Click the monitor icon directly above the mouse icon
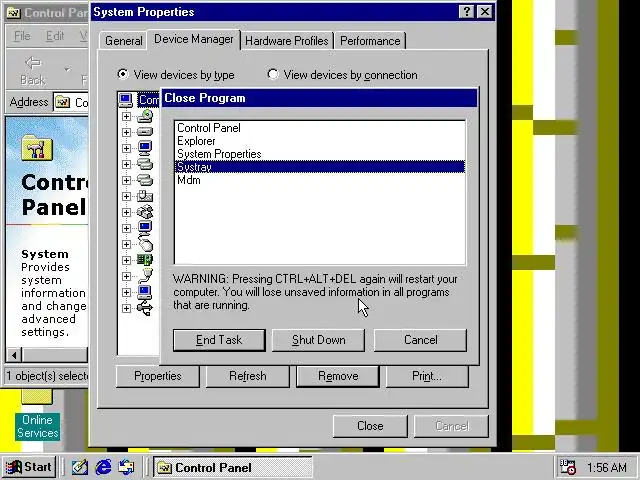640x480 pixels. 145,228
